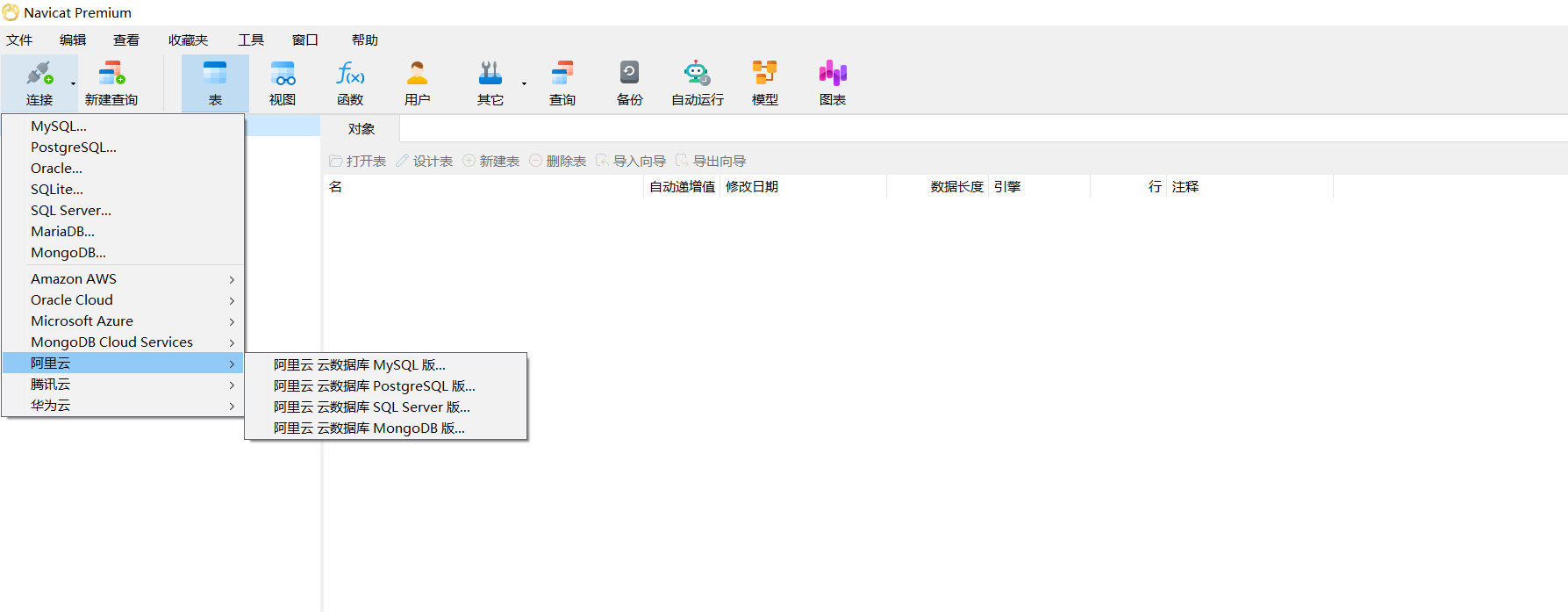1568x612 pixels.
Task: Open the File (文件) menu
Action: point(19,40)
